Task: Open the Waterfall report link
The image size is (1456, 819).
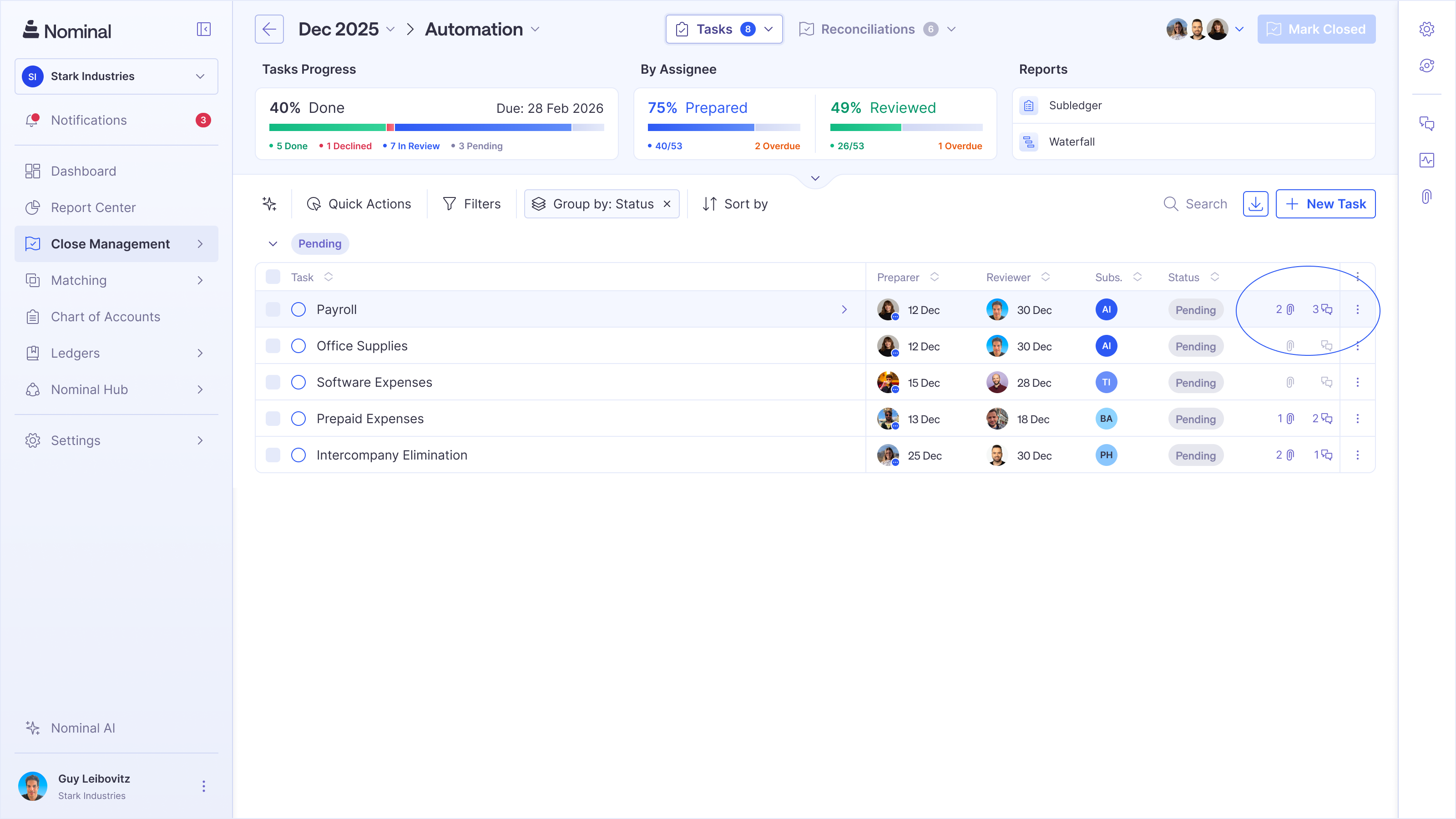Action: [x=1072, y=142]
